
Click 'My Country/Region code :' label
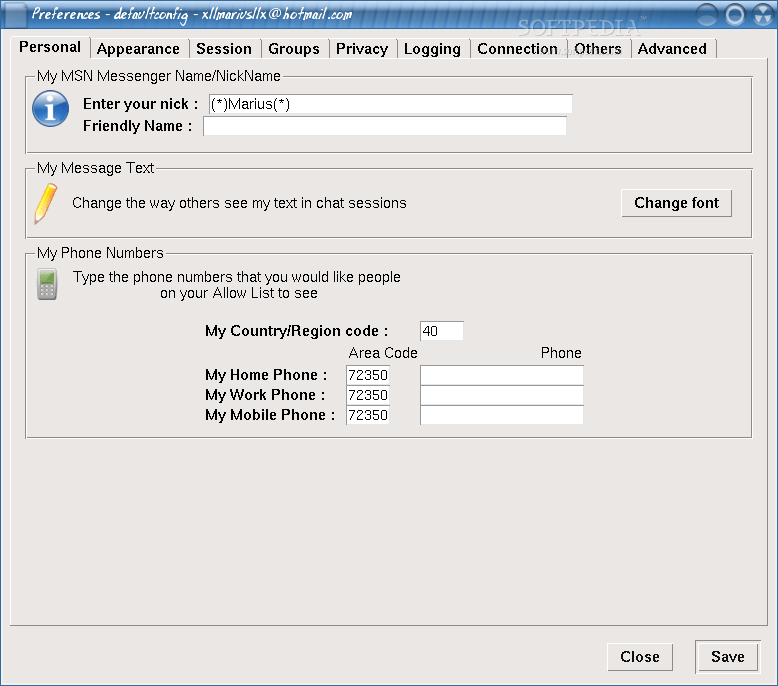click(x=297, y=331)
